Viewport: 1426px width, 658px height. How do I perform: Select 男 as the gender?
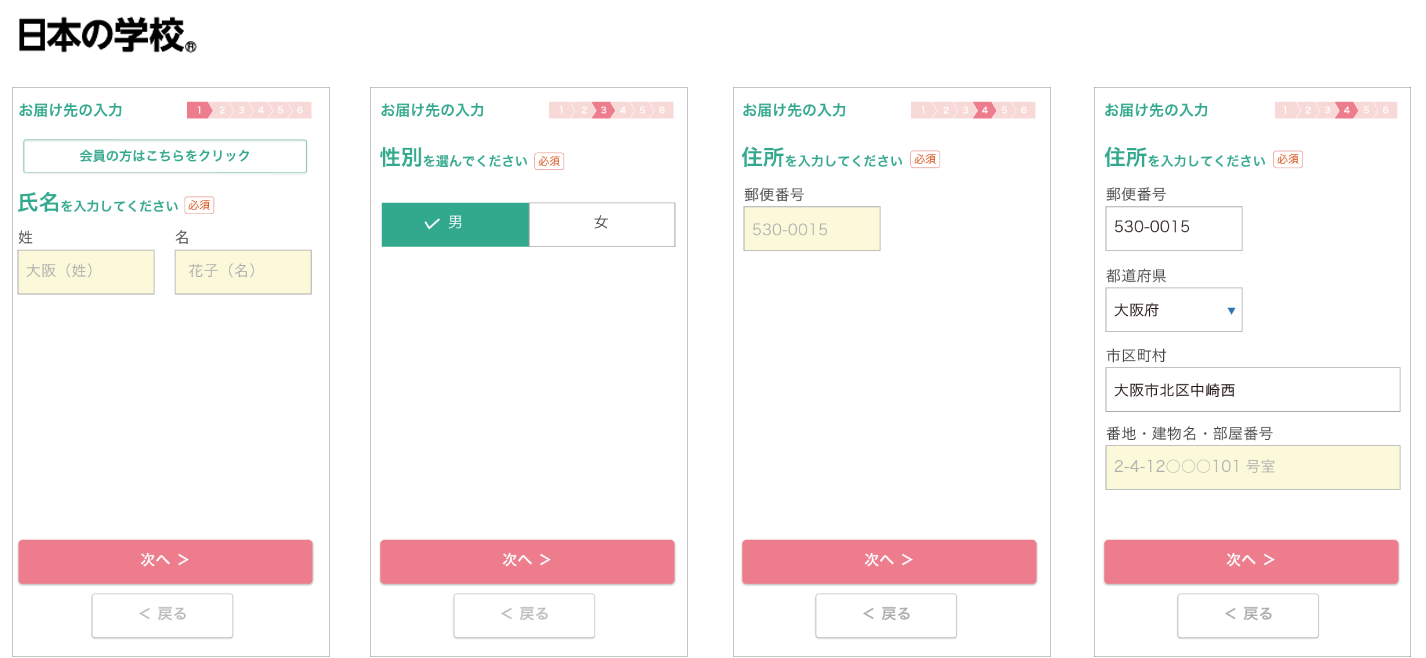coord(455,224)
